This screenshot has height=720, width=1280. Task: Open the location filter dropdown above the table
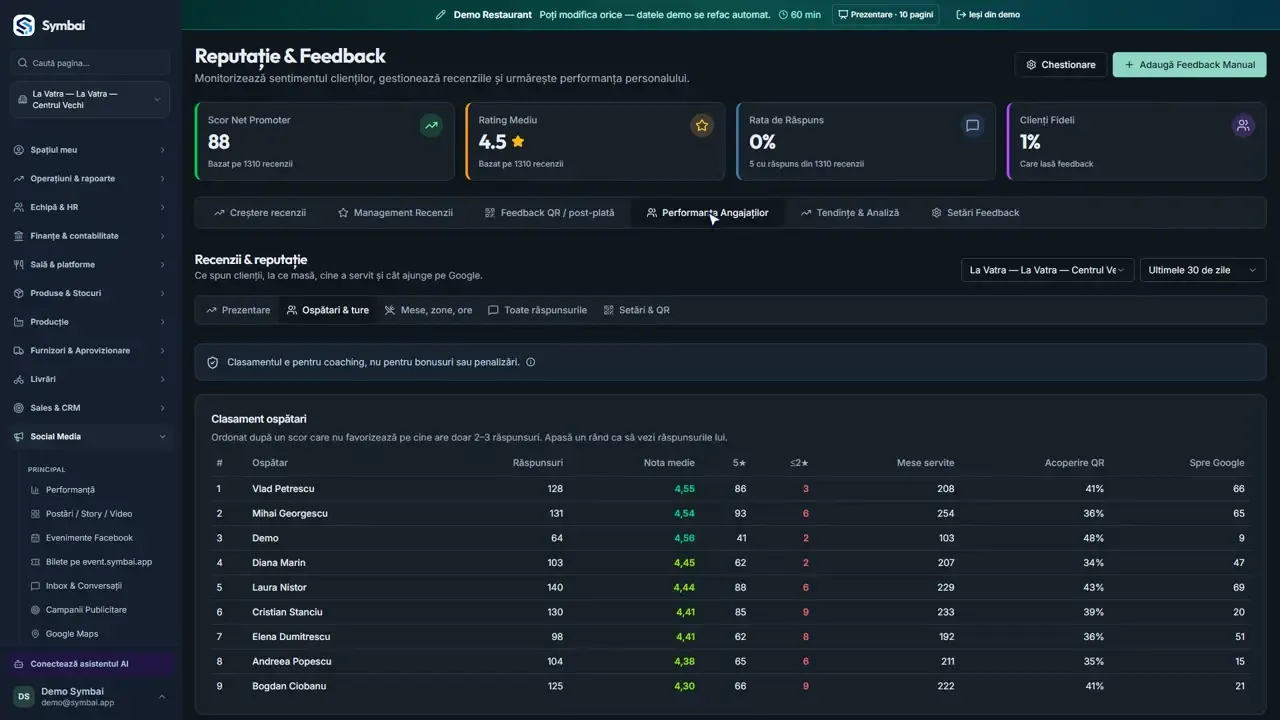[1047, 270]
